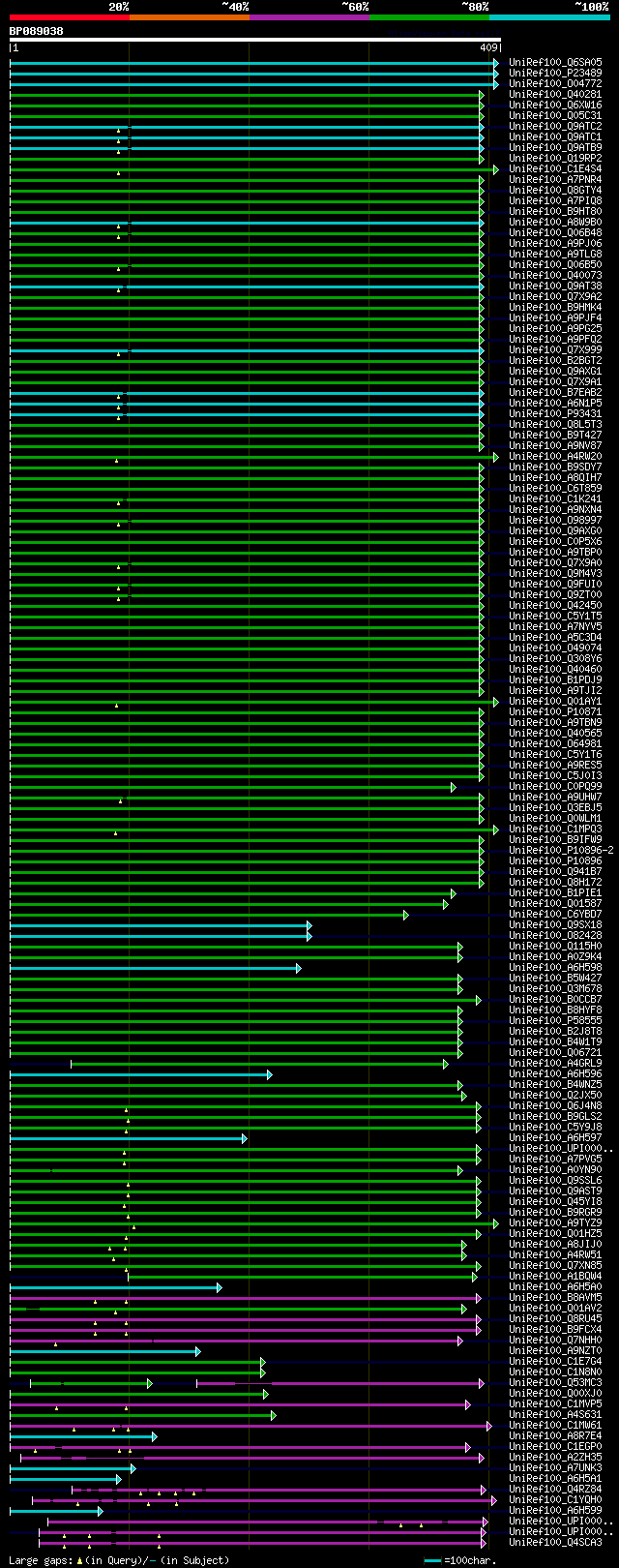Select the UniRef100_Q6J4N8 label

(x=555, y=1106)
